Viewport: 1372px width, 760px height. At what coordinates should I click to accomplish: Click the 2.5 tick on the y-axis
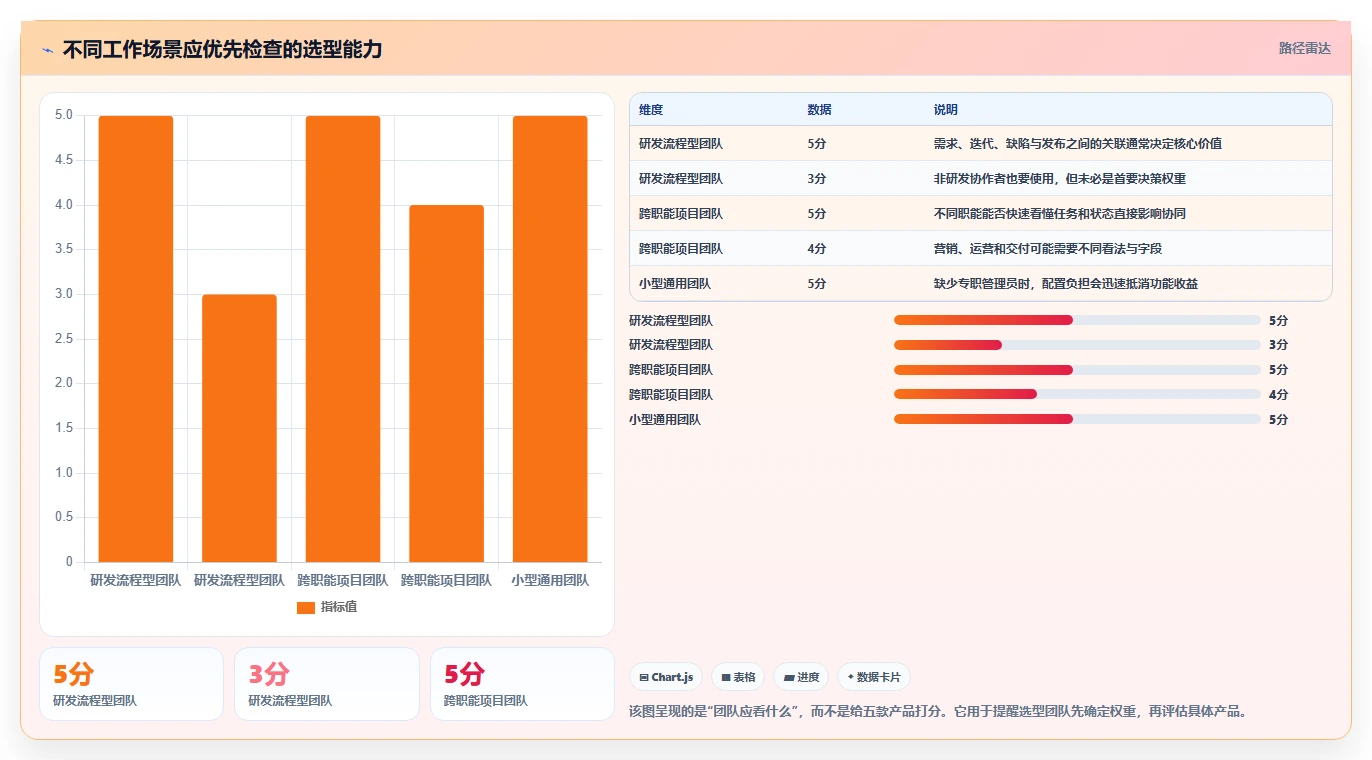point(64,339)
